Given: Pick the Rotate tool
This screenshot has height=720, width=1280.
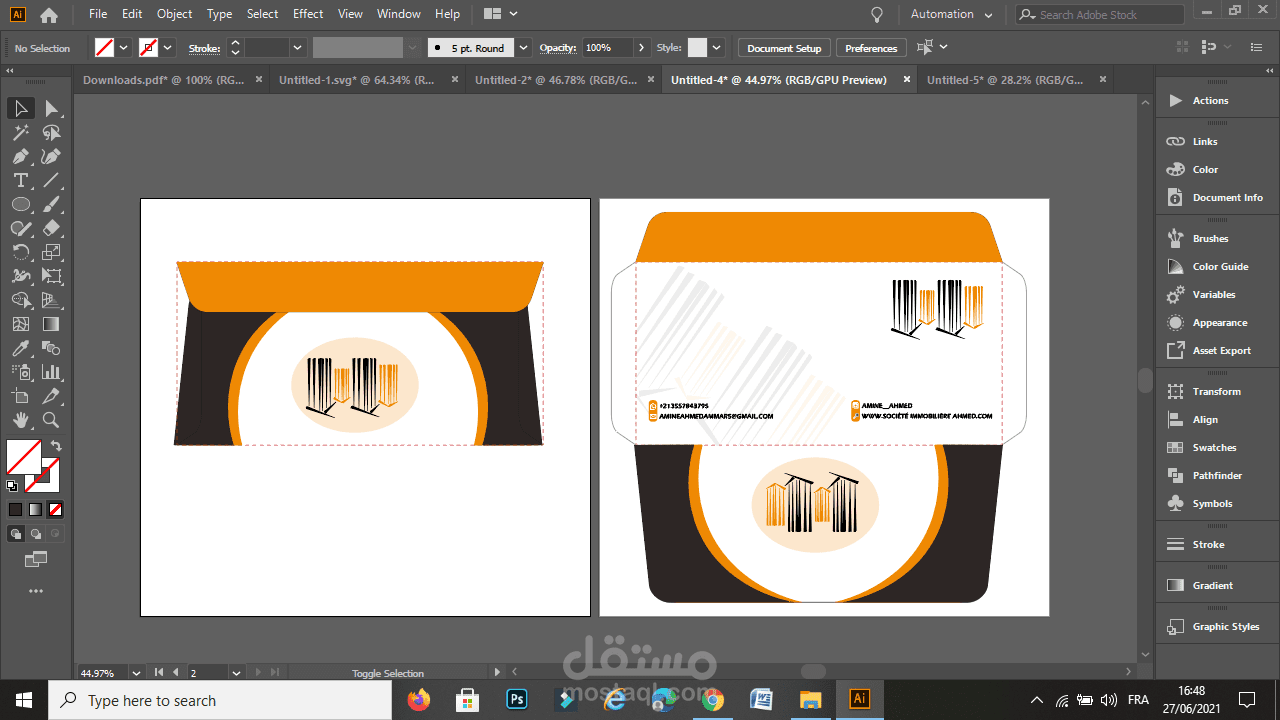Looking at the screenshot, I should (x=20, y=252).
